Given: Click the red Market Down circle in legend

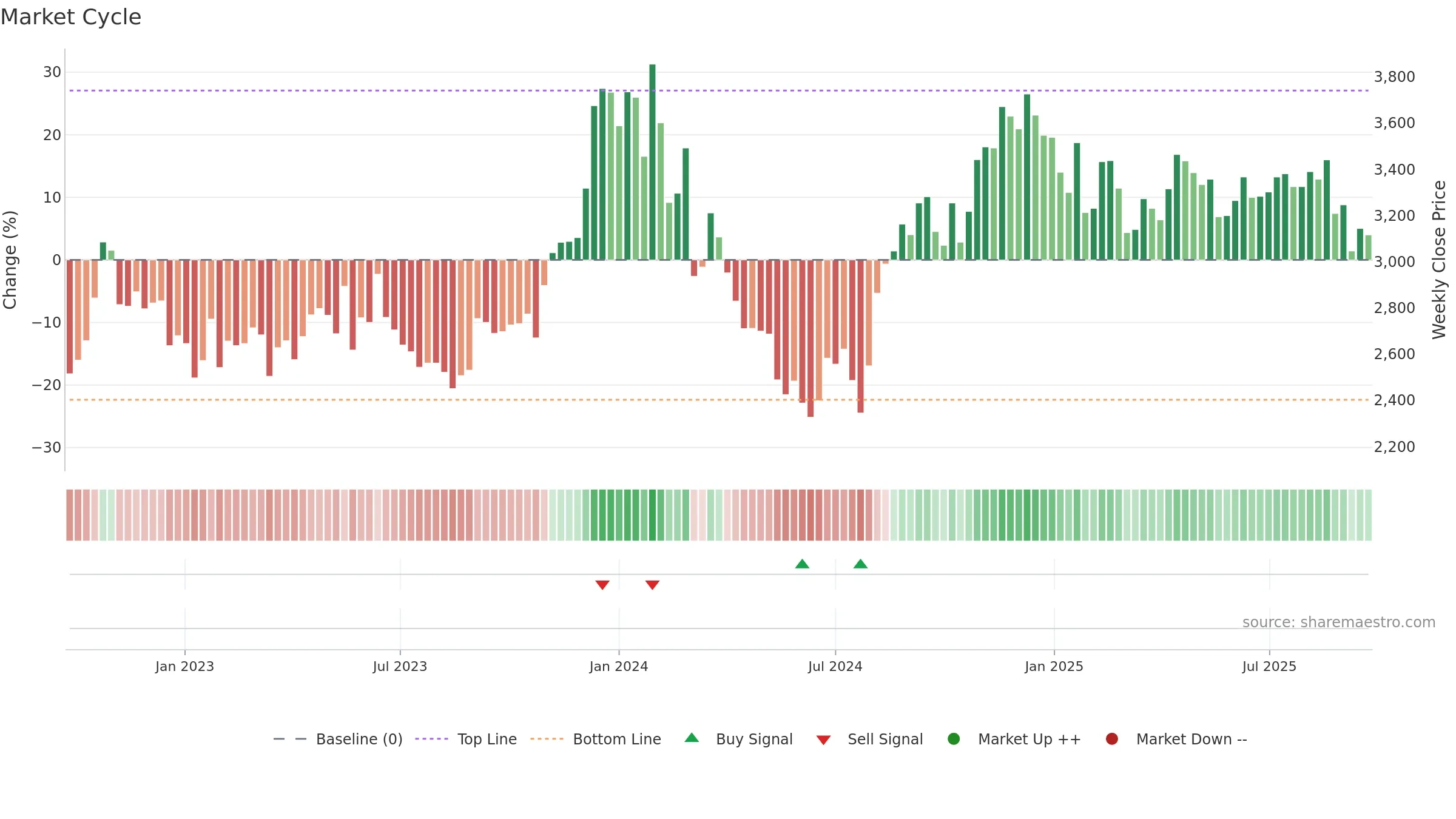Looking at the screenshot, I should [1112, 739].
